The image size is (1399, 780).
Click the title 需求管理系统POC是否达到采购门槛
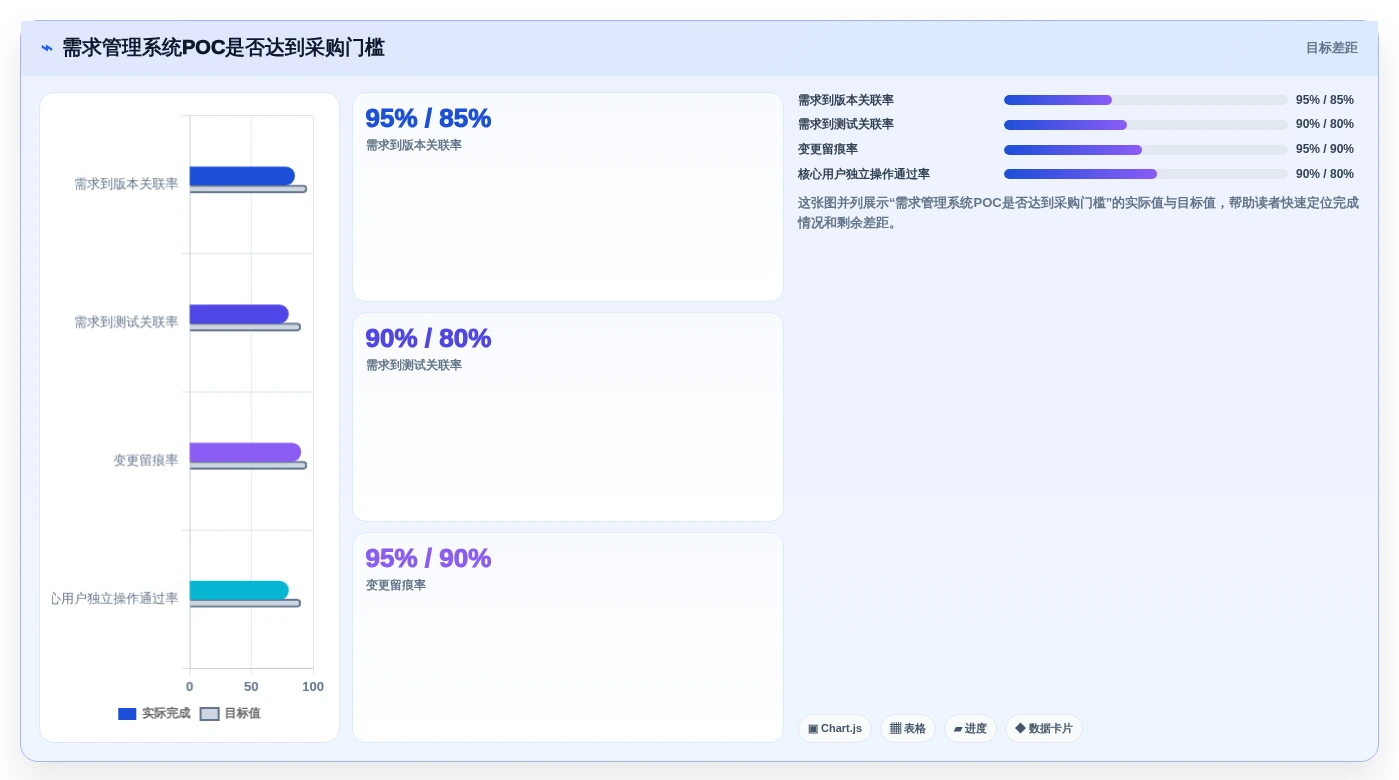tap(223, 48)
